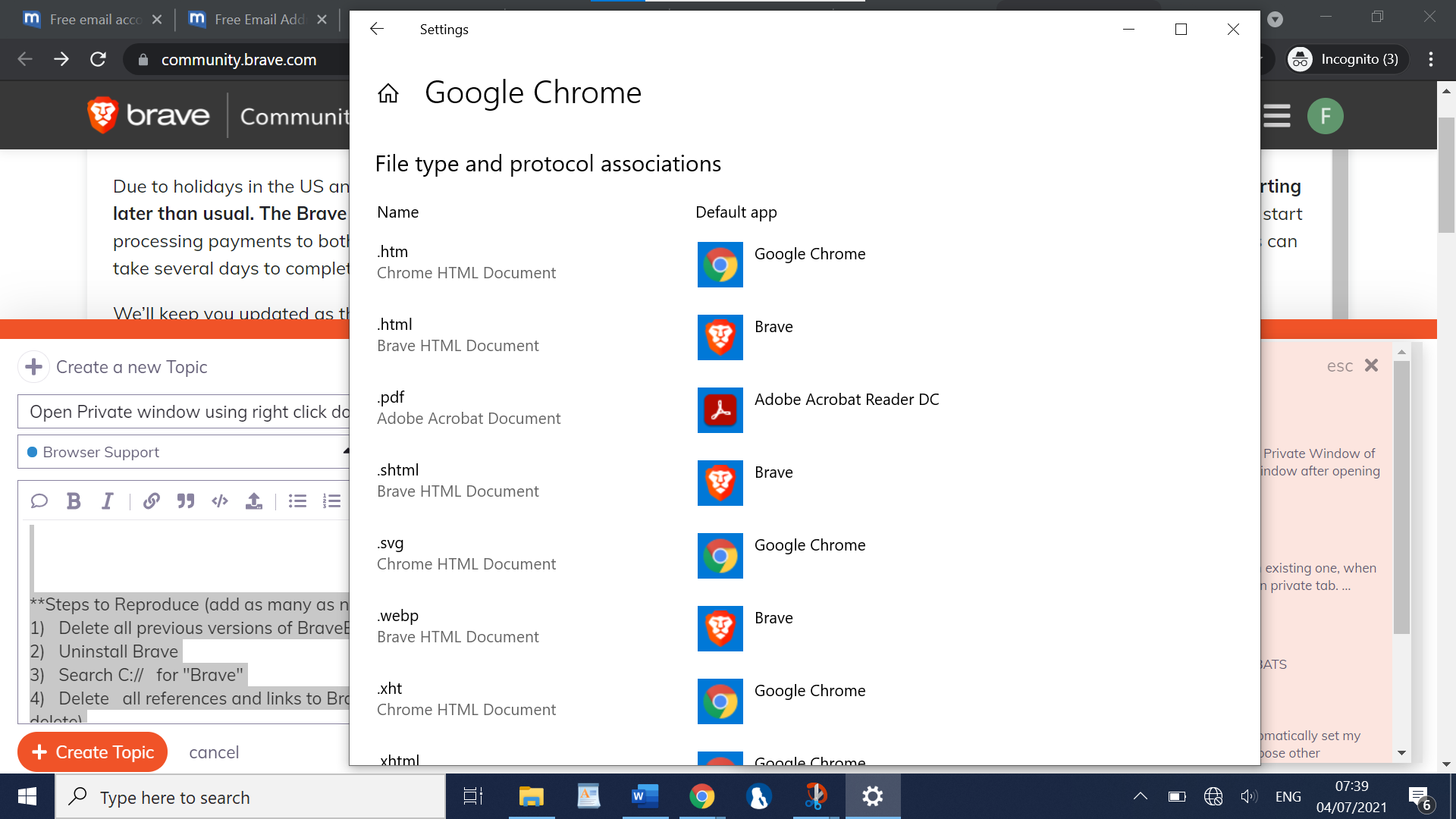Click the Settings home icon
1456x819 pixels.
388,93
